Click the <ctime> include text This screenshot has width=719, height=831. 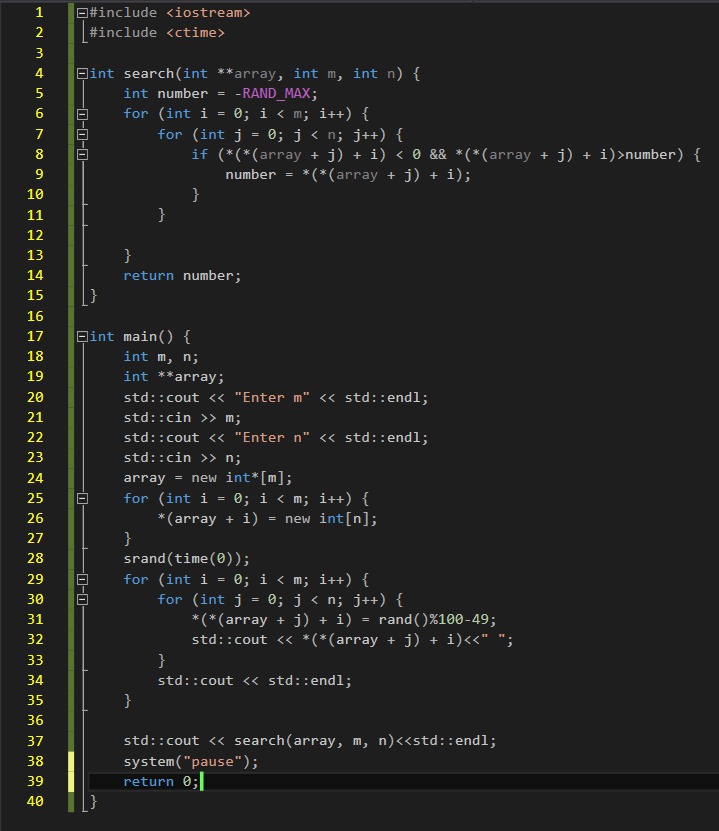[195, 33]
